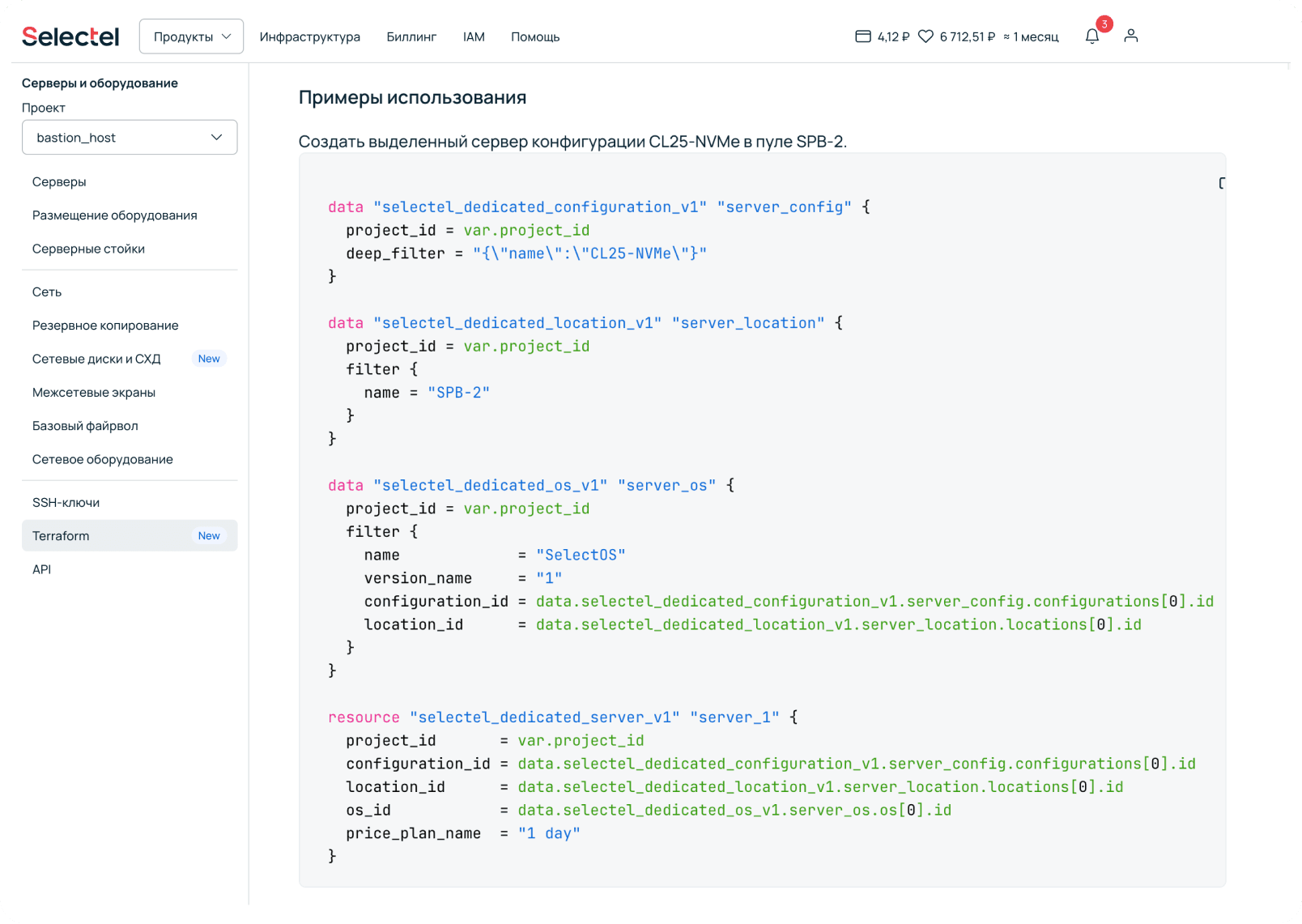Go to the Биллинг section
The image size is (1302, 924).
[411, 37]
